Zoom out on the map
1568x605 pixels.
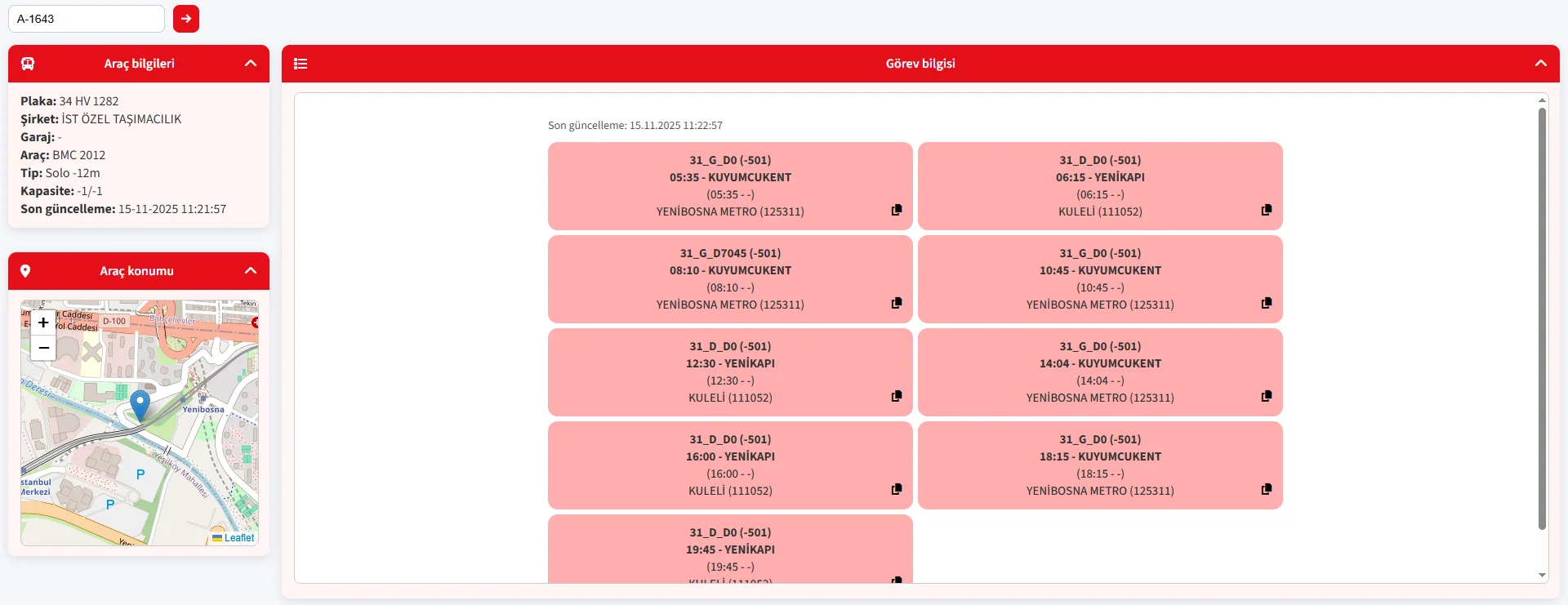pyautogui.click(x=43, y=348)
